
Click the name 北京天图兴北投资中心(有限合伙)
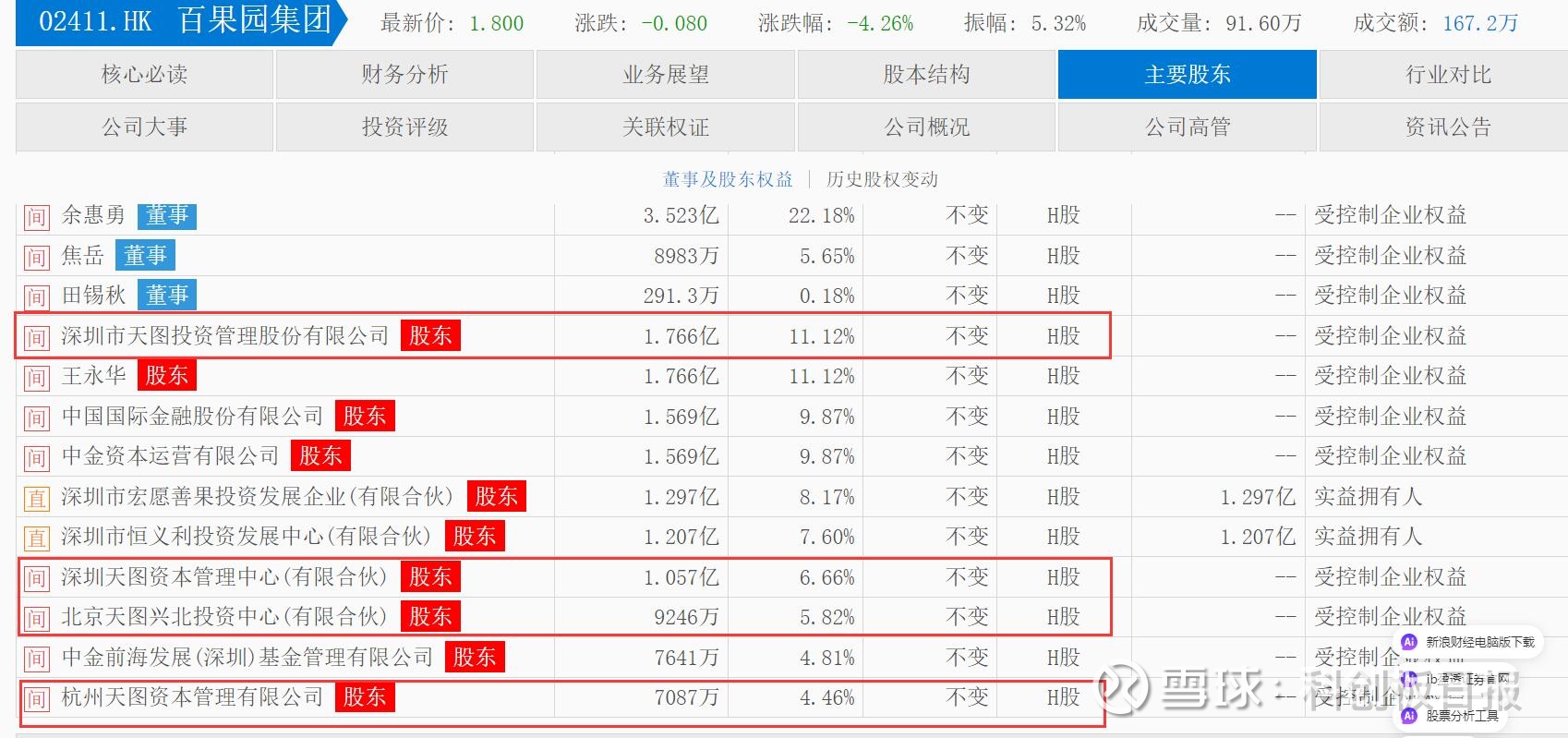click(x=224, y=617)
